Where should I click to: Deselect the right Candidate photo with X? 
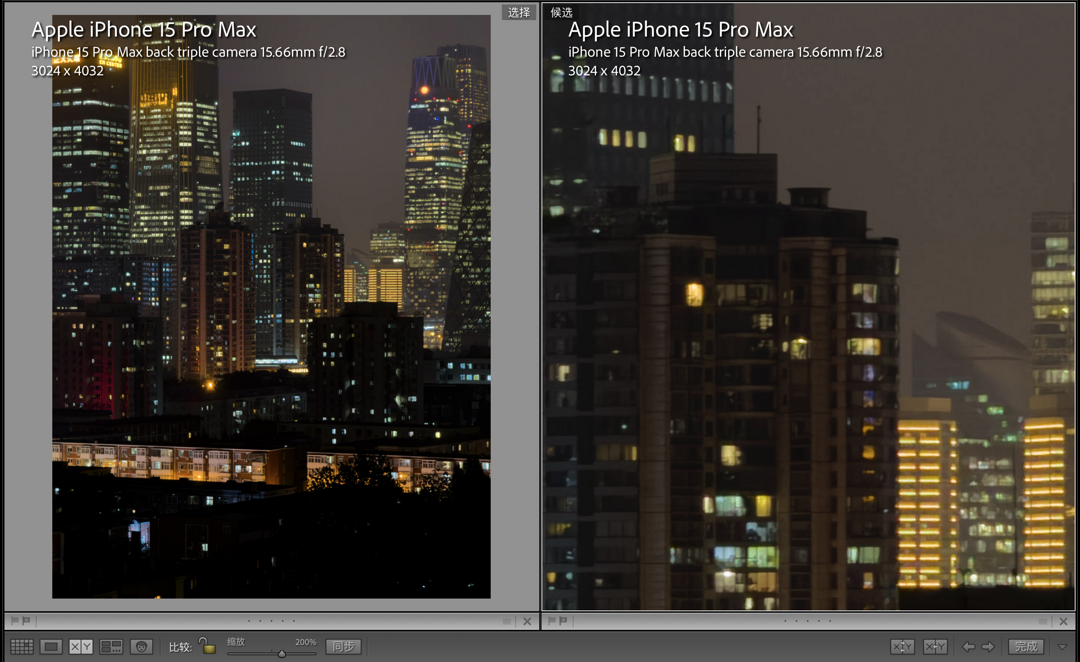click(1064, 621)
